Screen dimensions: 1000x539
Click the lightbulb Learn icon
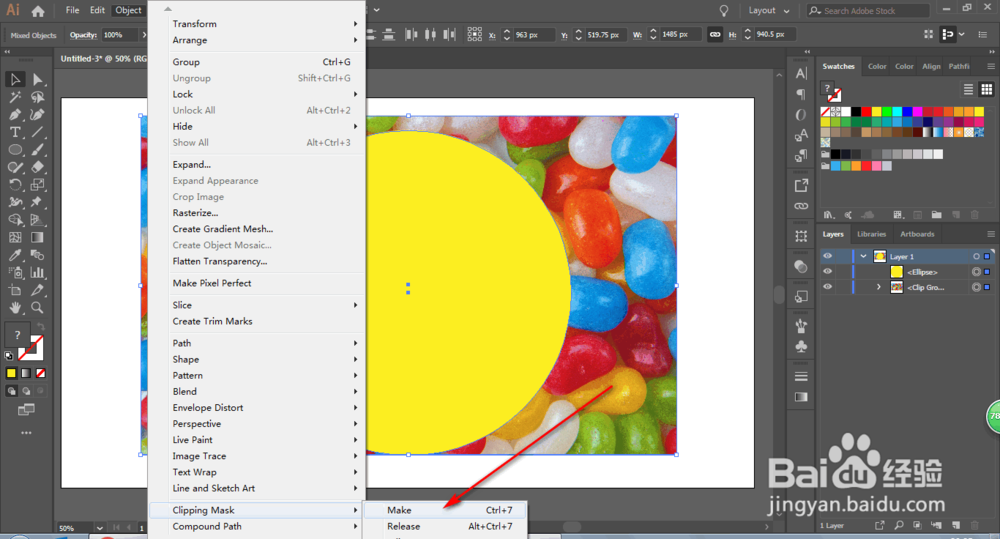point(724,11)
